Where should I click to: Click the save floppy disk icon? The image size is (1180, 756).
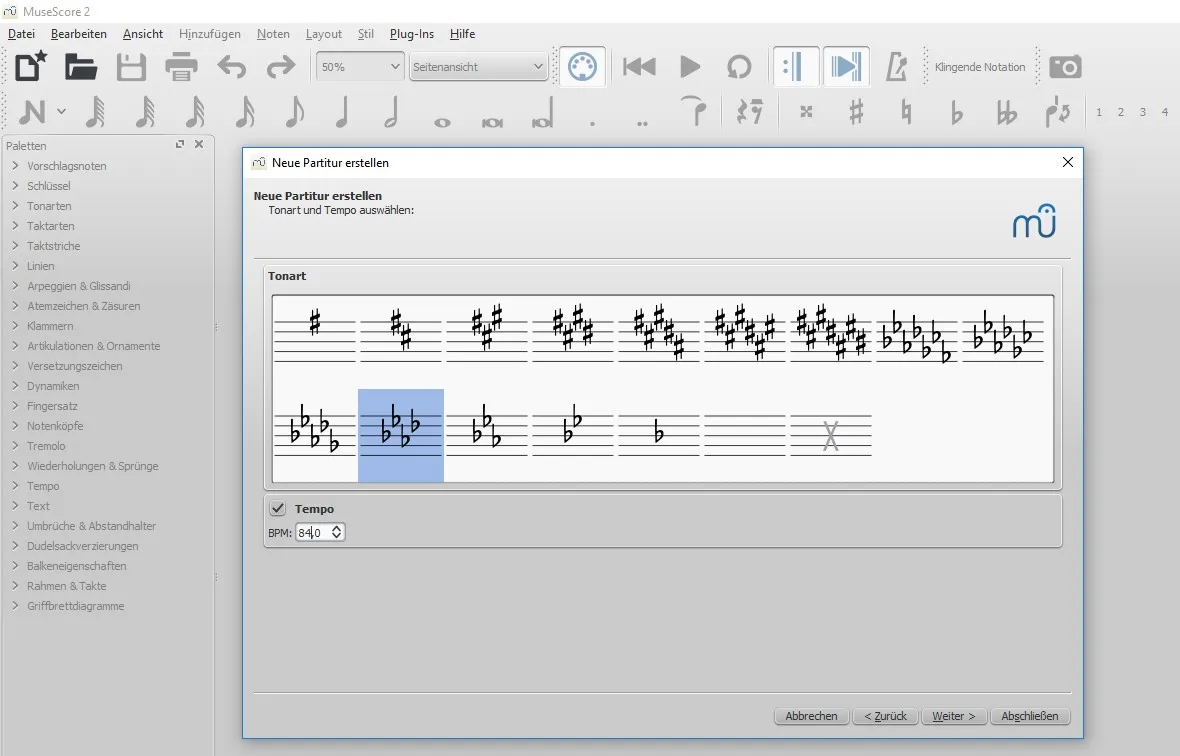click(131, 67)
